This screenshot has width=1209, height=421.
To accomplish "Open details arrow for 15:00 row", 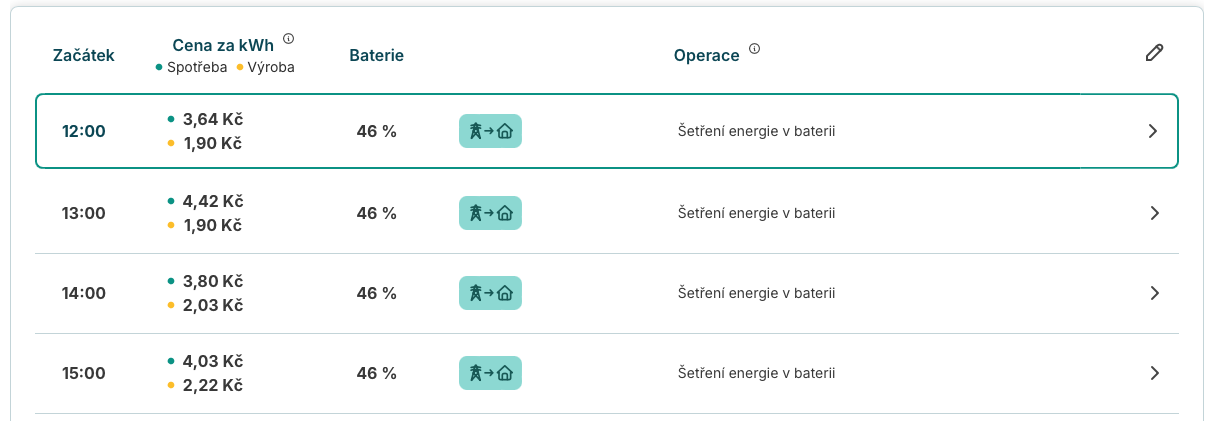I will coord(1154,373).
